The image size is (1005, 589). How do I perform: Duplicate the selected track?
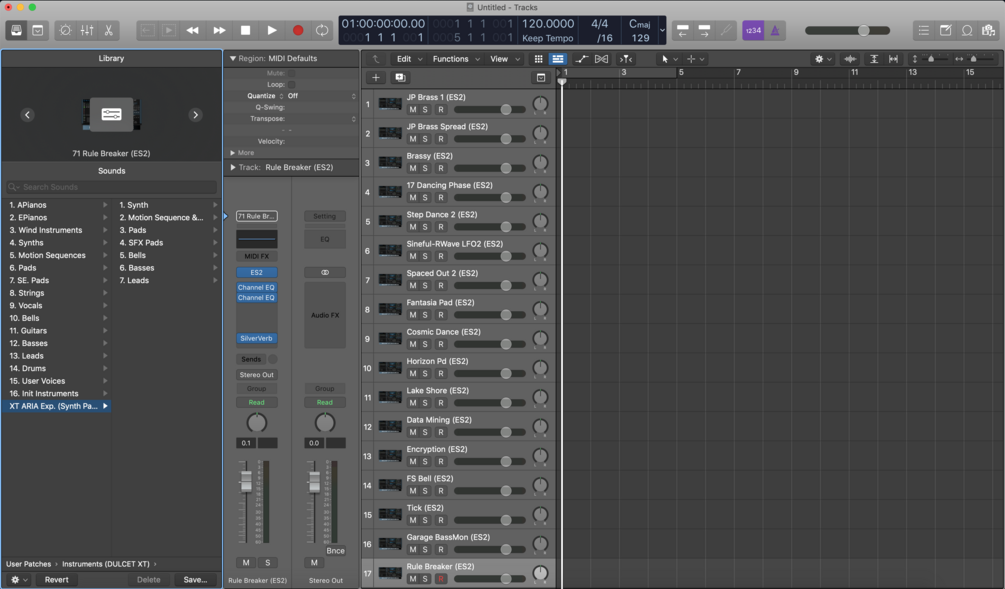tap(400, 78)
